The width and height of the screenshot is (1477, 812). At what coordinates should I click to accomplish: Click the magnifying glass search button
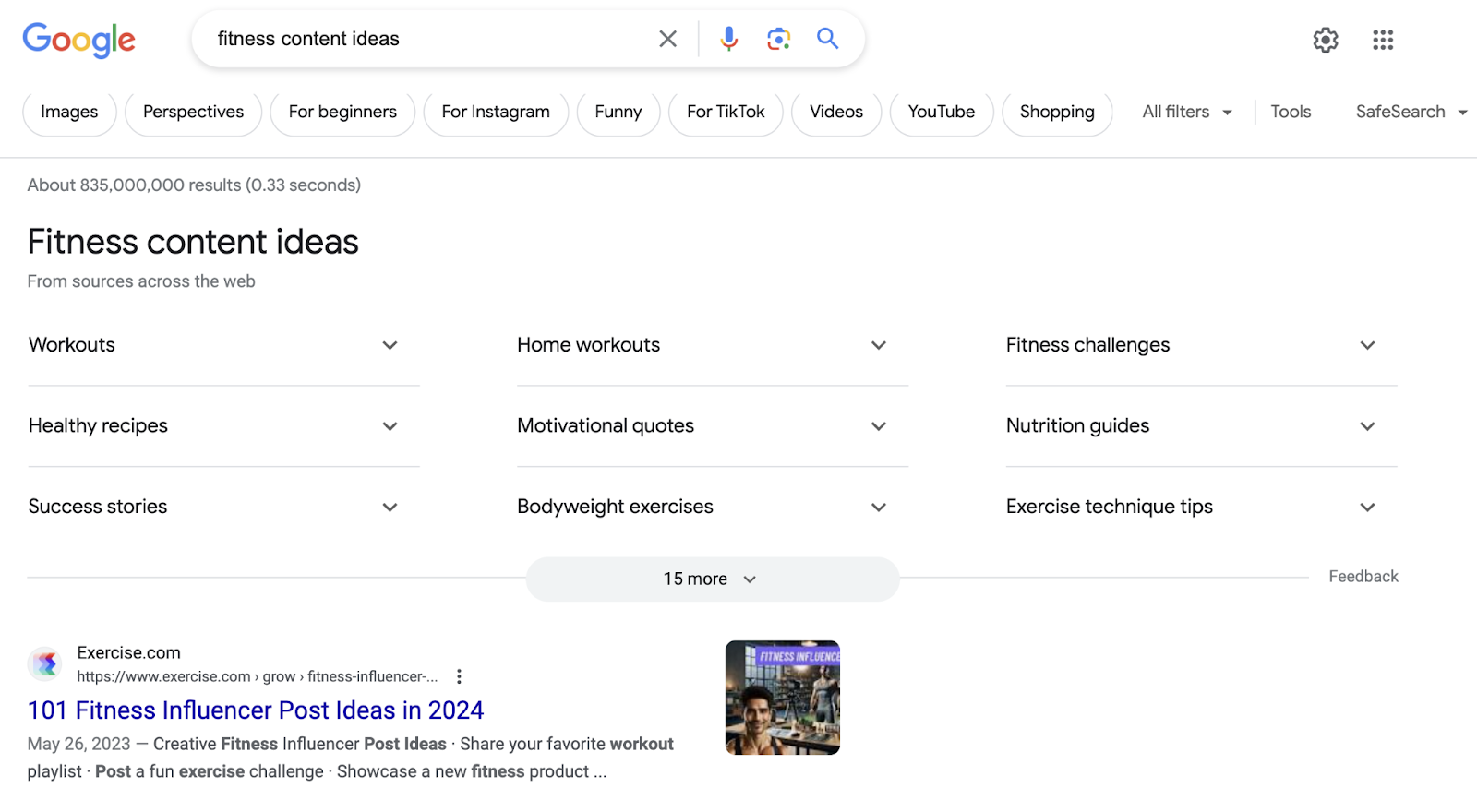click(x=827, y=39)
